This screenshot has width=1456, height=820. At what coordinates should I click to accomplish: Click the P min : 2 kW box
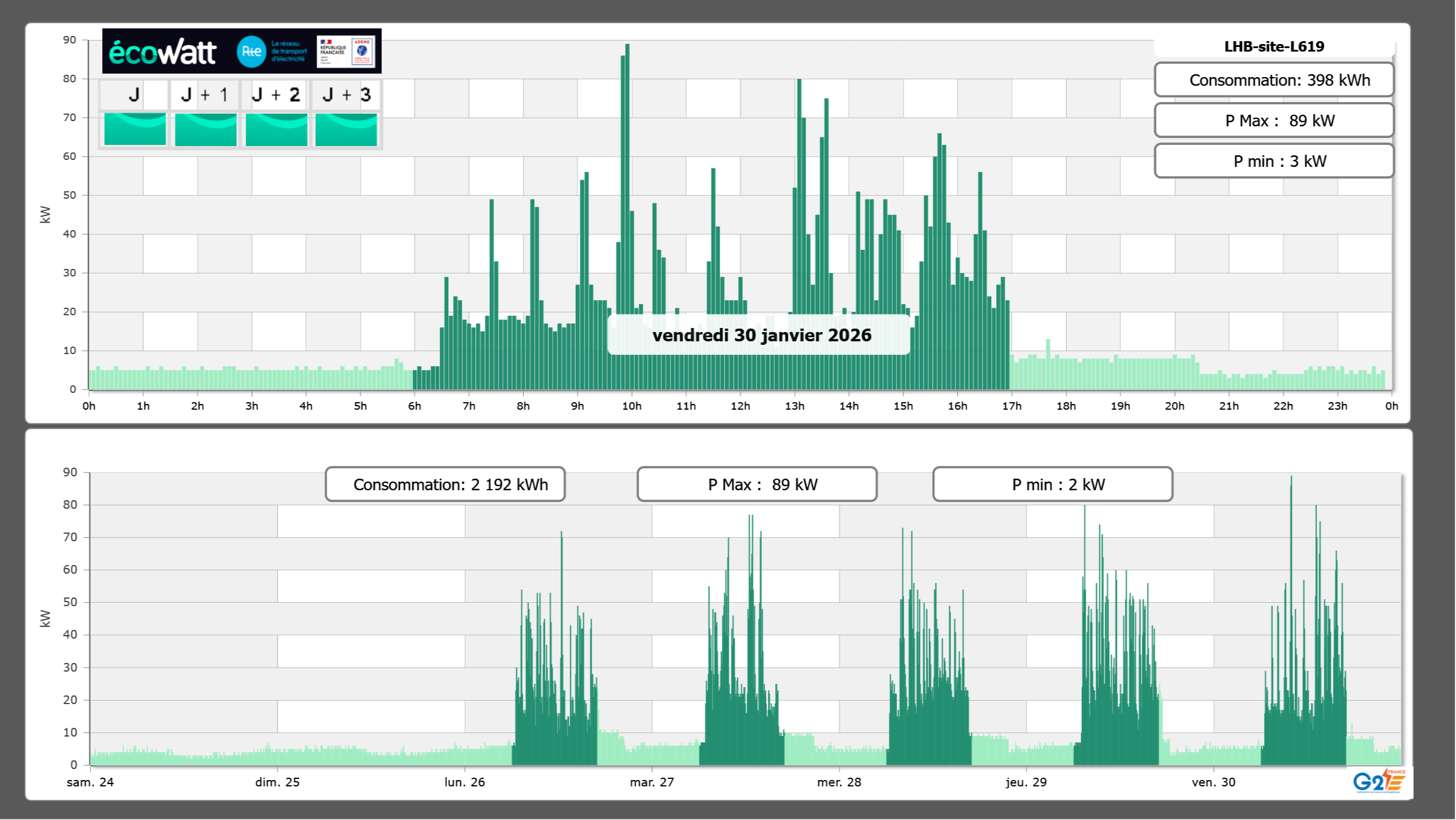pyautogui.click(x=1052, y=484)
